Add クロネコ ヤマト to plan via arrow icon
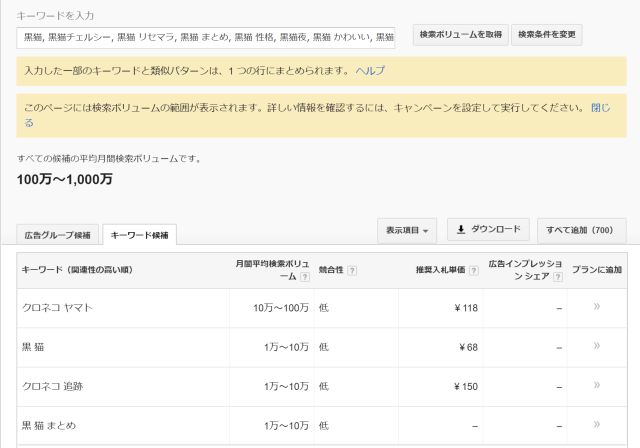Screen dimensions: 640x448 tap(597, 306)
